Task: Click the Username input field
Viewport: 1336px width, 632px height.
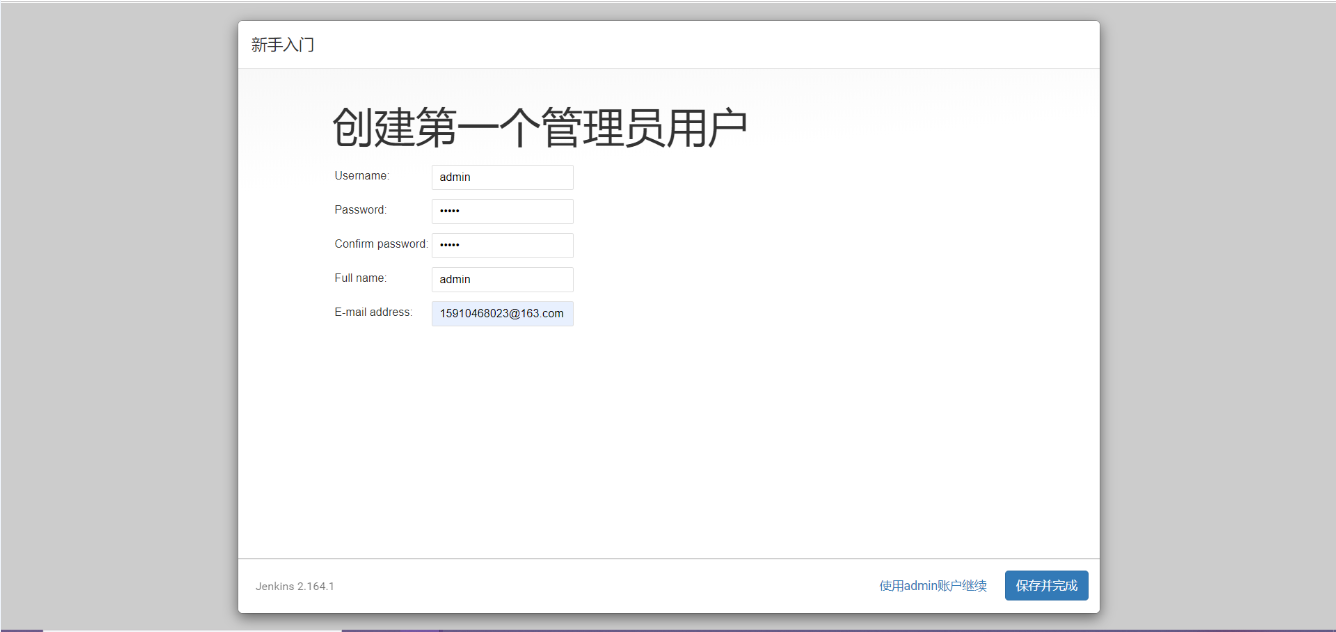Action: pyautogui.click(x=503, y=177)
